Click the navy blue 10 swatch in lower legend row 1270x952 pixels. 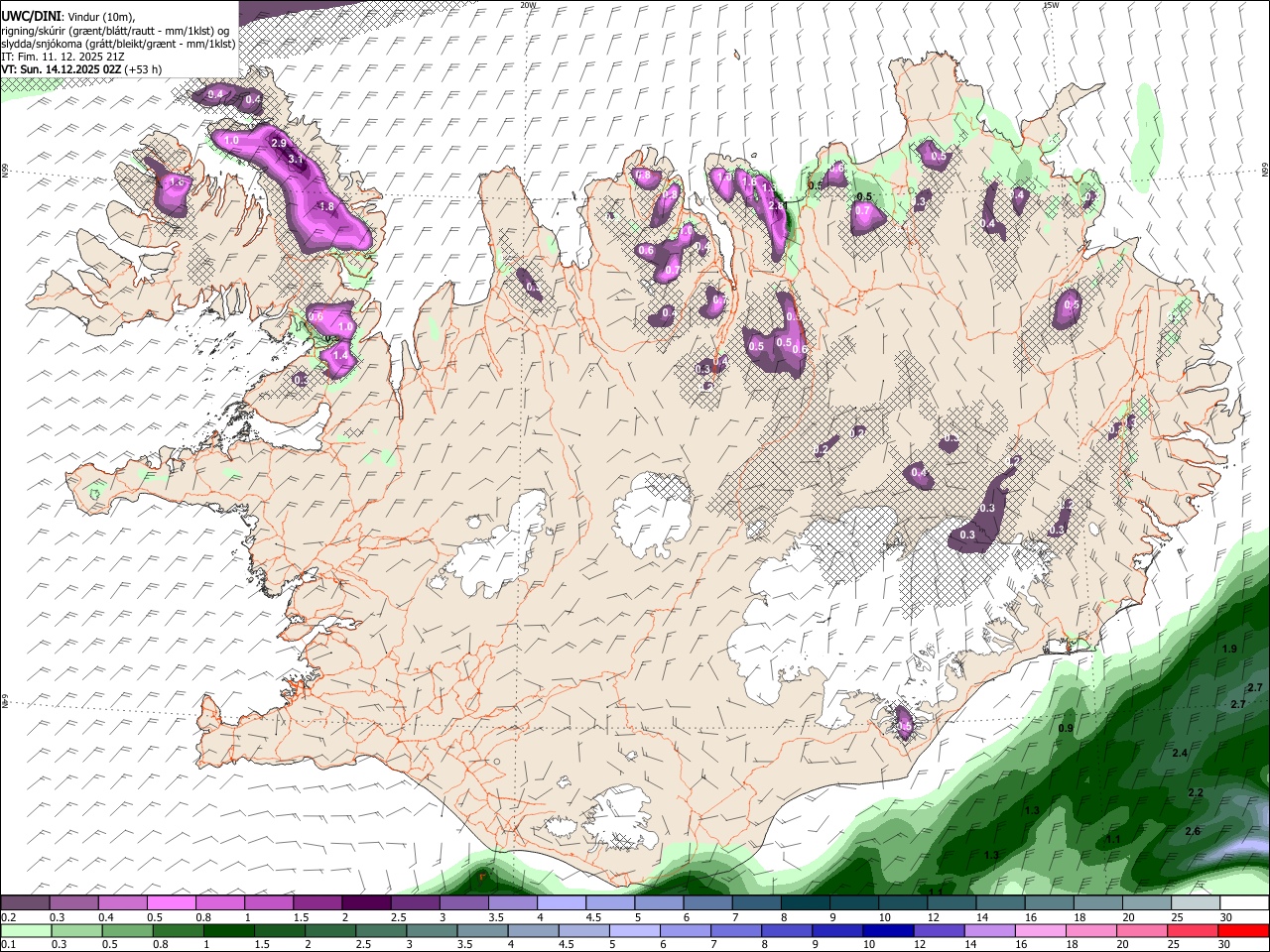click(887, 931)
